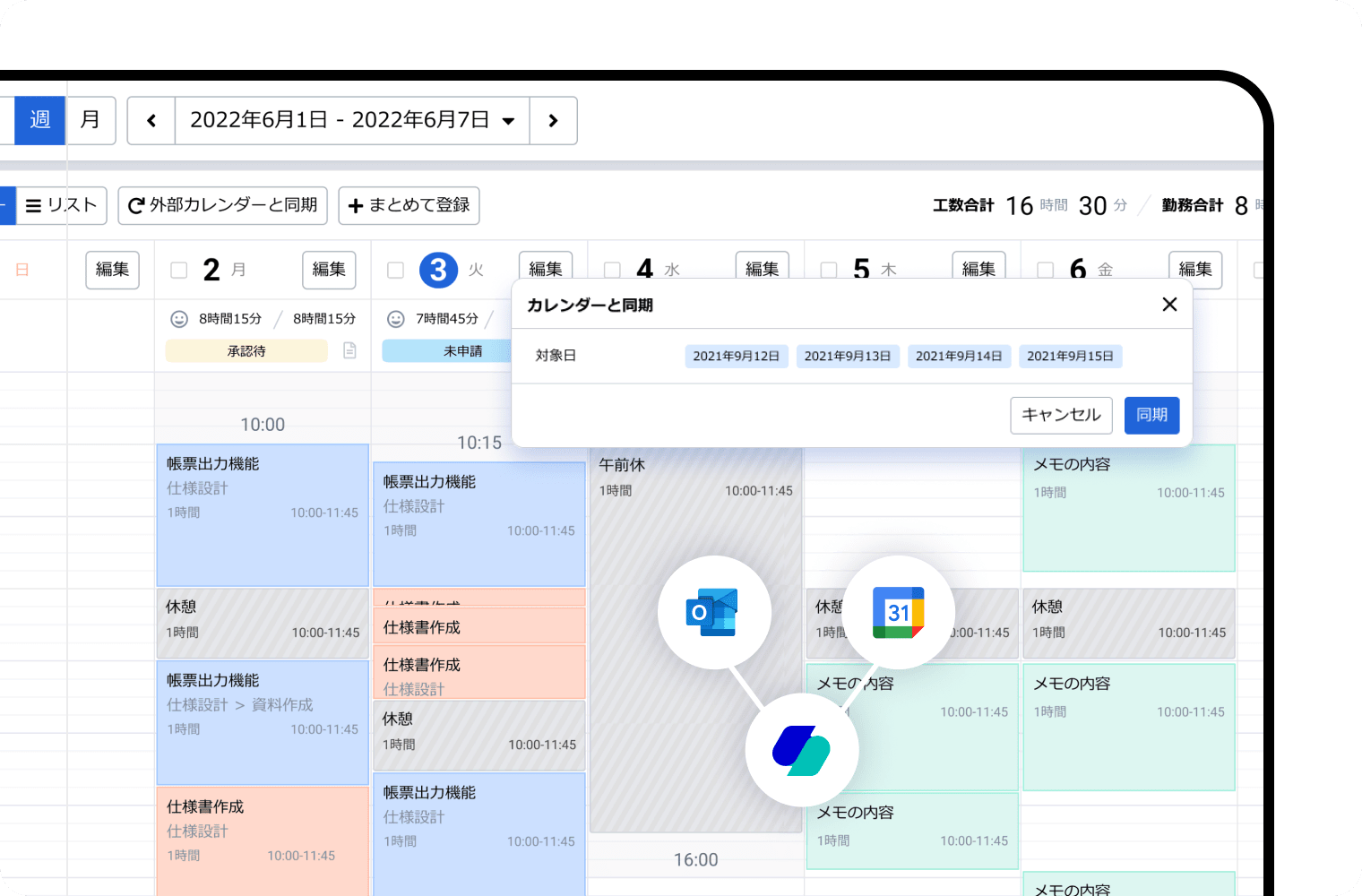
Task: Select the checkbox for day 6 Friday
Action: [x=1045, y=270]
